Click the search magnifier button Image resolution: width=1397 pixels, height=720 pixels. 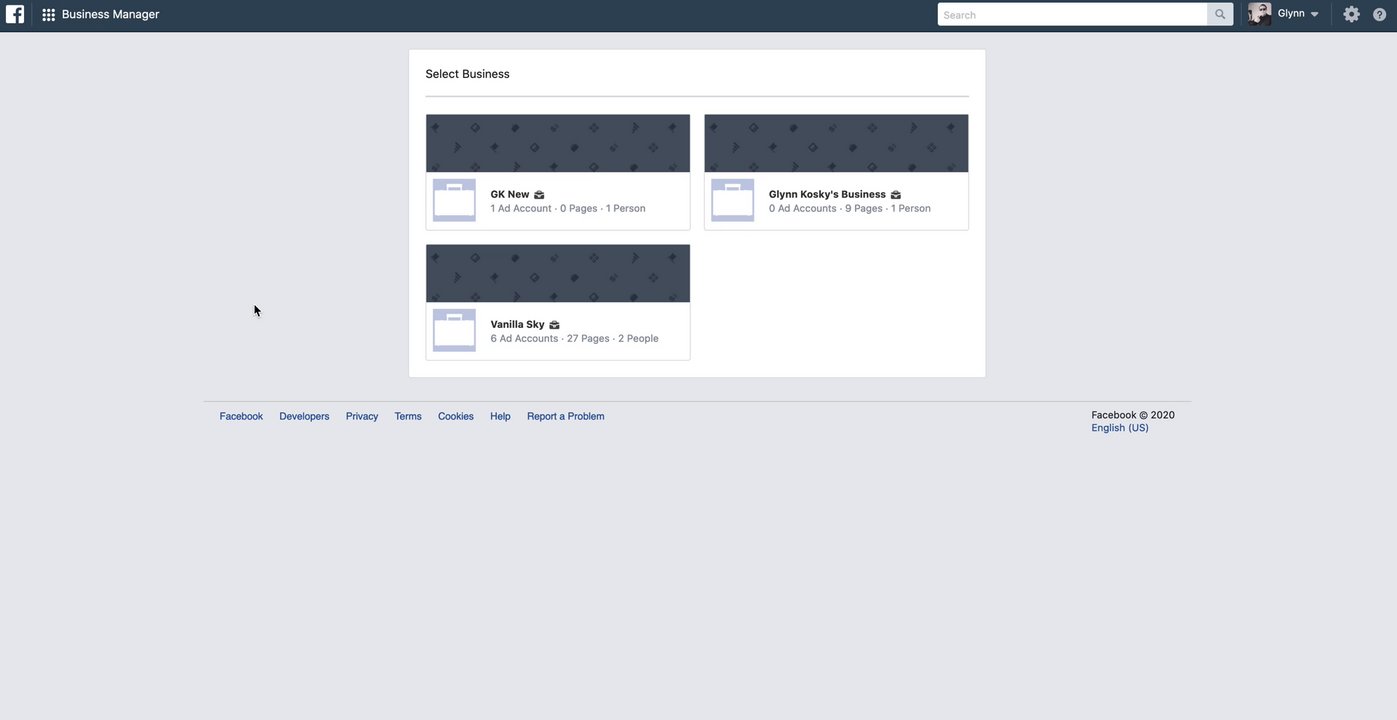pyautogui.click(x=1220, y=14)
